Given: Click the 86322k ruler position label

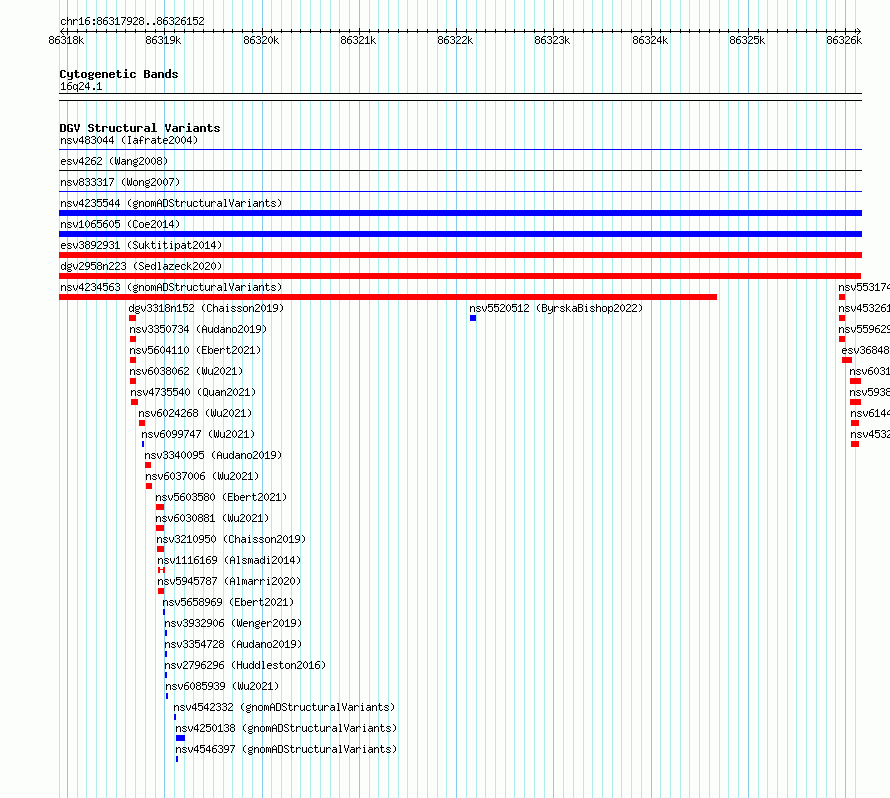Looking at the screenshot, I should coord(455,40).
